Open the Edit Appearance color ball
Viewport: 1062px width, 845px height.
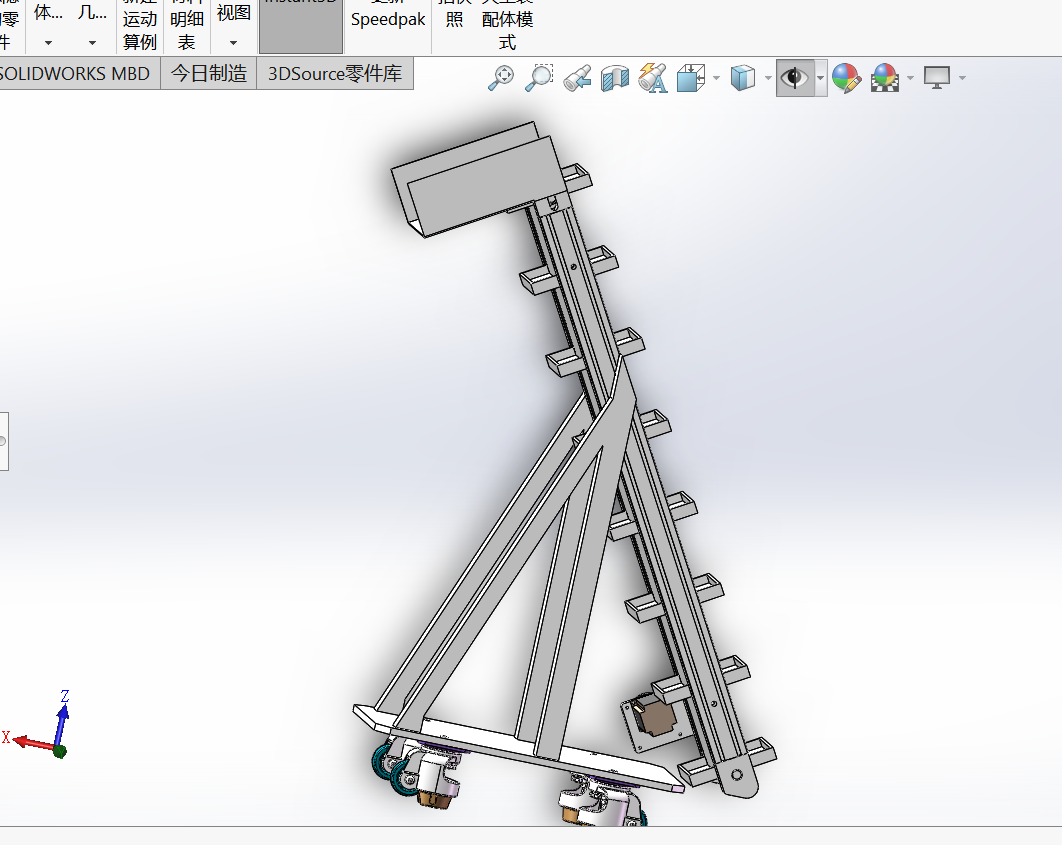point(846,77)
